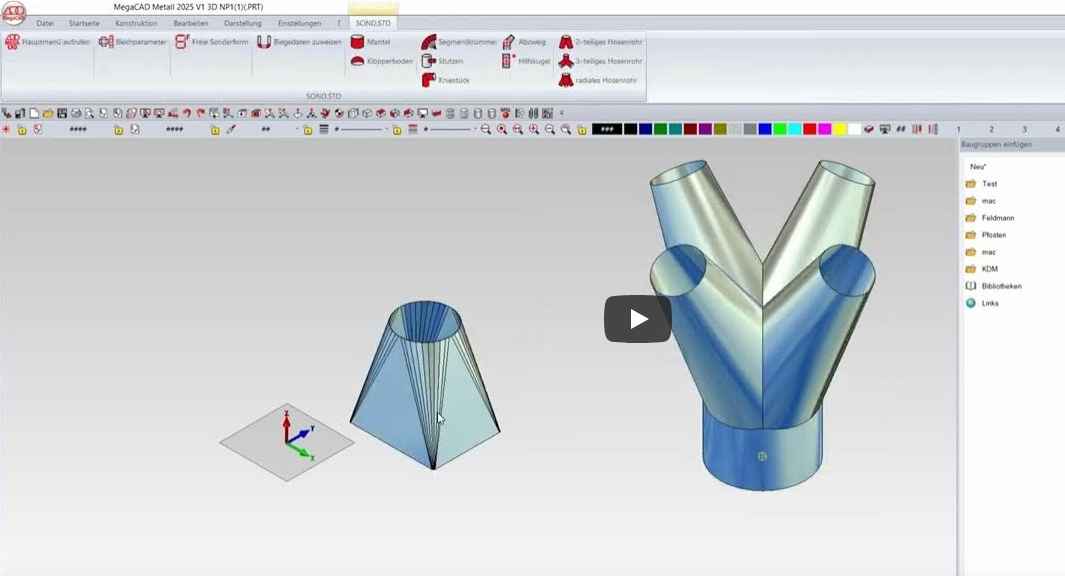The height and width of the screenshot is (576, 1065).
Task: Select the Kniestück tool
Action: pos(428,80)
